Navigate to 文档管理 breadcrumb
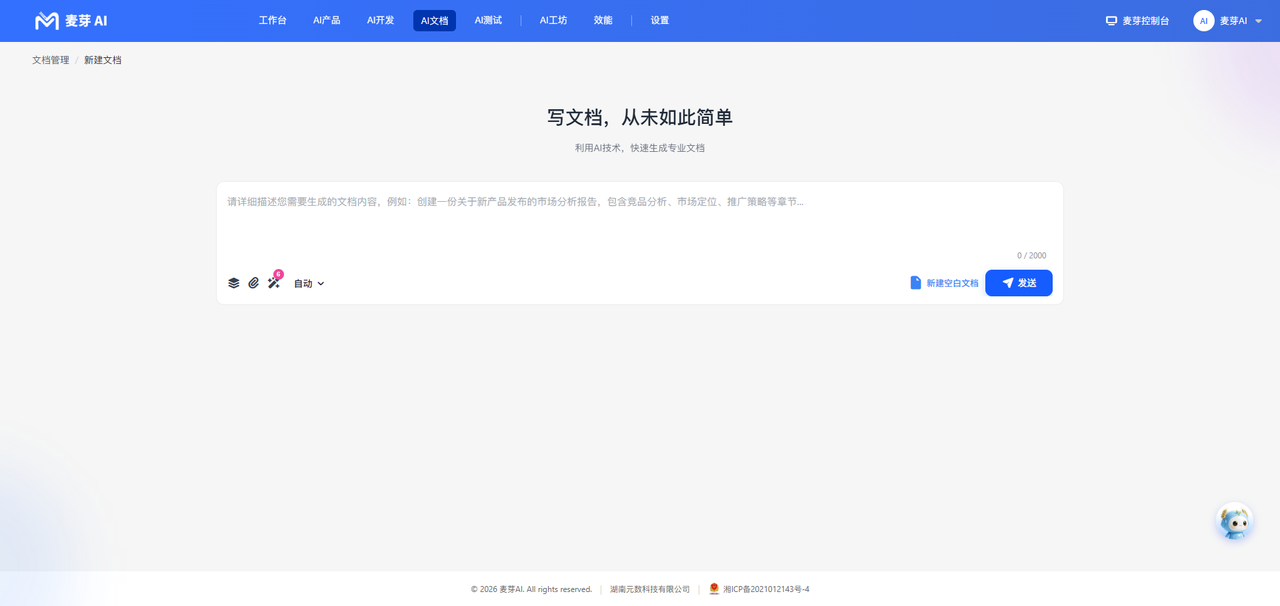Viewport: 1280px width, 606px height. click(51, 60)
